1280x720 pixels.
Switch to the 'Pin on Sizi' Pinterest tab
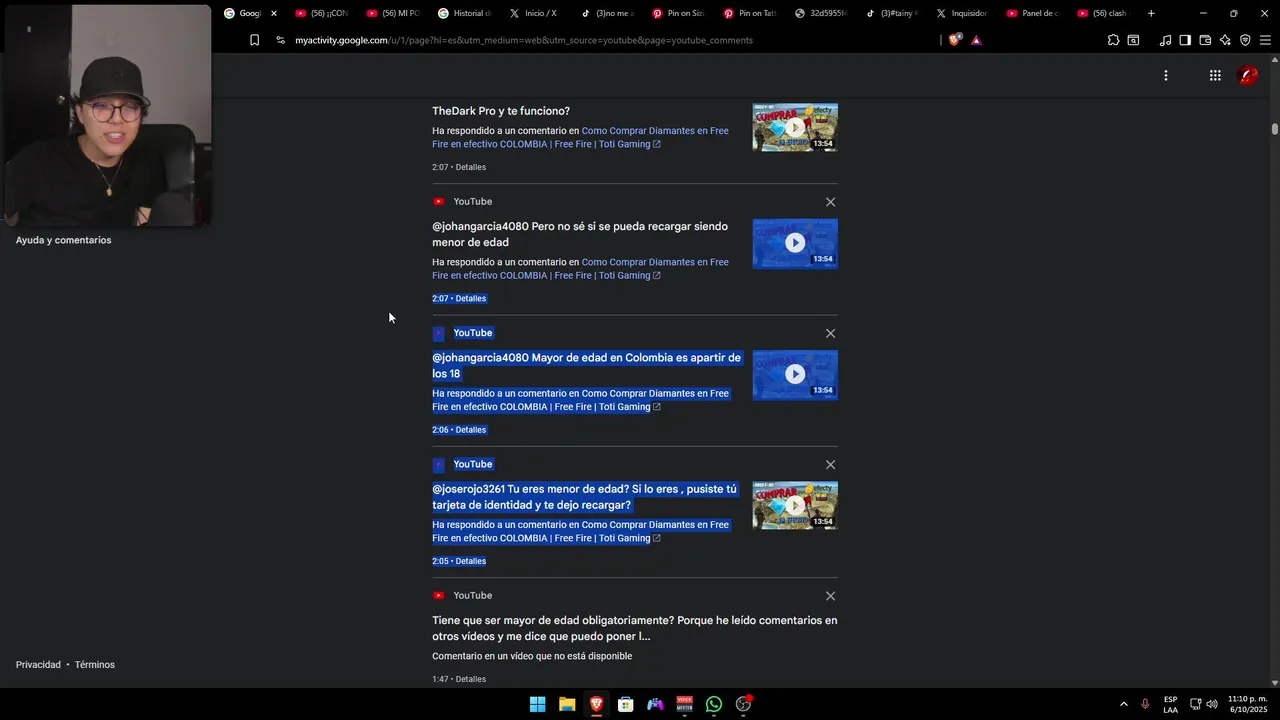pos(680,13)
